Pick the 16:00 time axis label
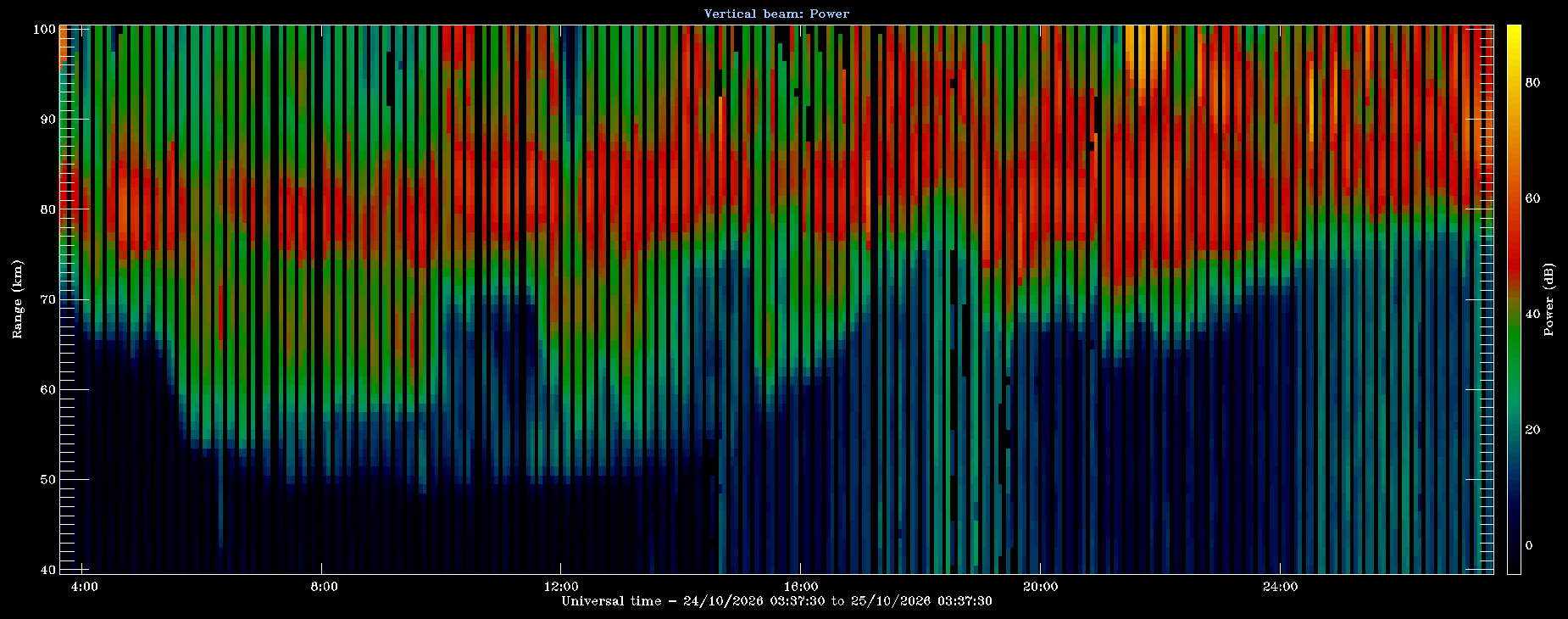The height and width of the screenshot is (619, 1568). (x=801, y=587)
